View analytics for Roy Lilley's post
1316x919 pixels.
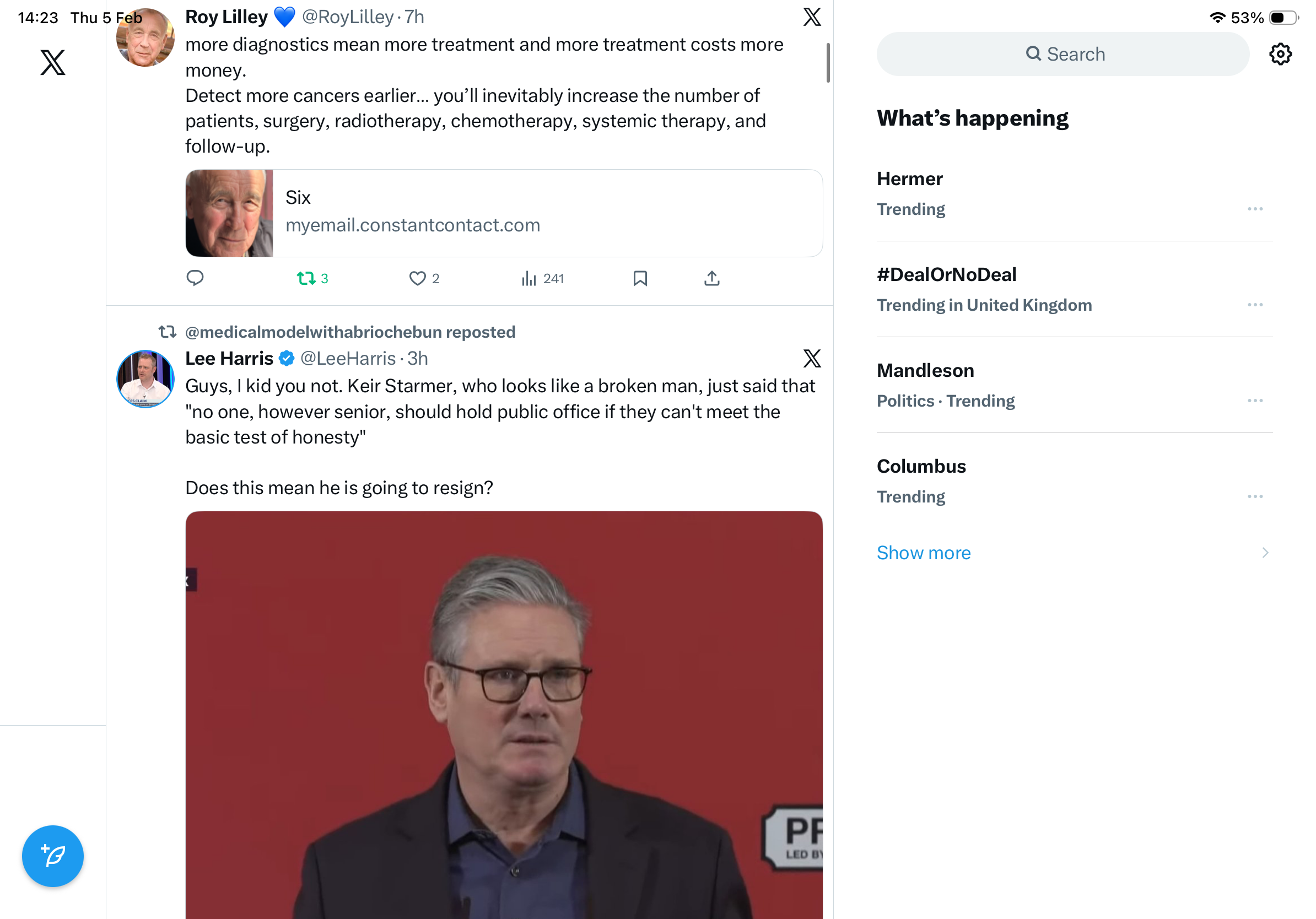(528, 278)
